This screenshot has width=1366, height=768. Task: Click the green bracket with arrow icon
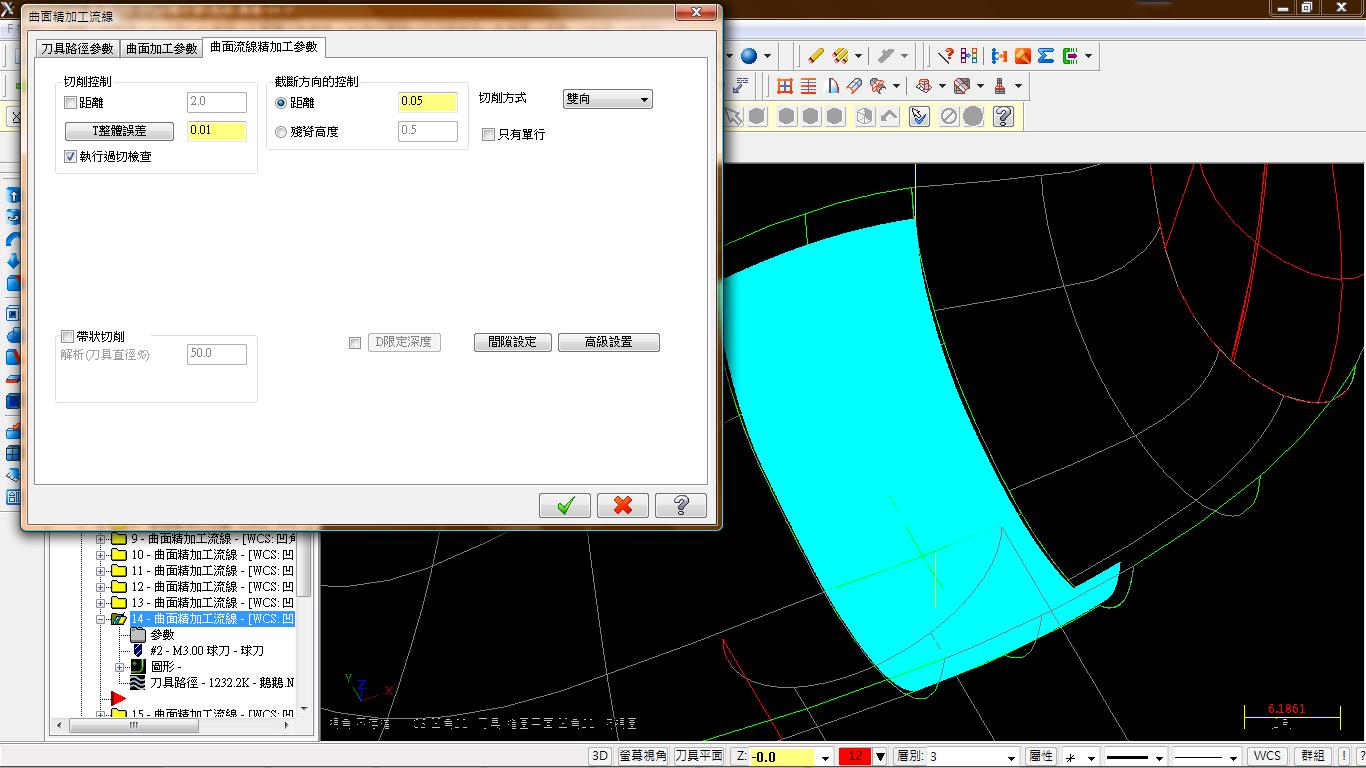pyautogui.click(x=1070, y=56)
